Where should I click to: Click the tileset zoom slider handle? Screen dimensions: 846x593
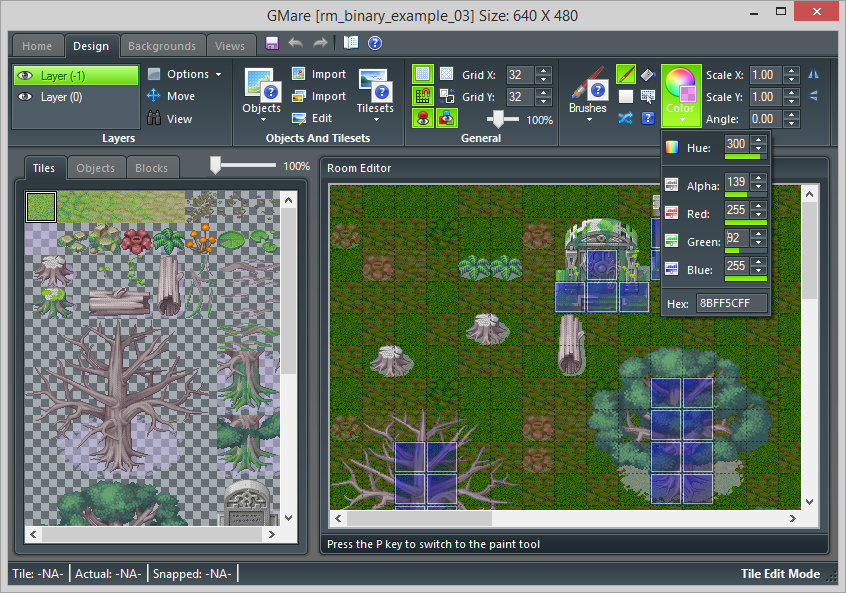pos(215,166)
